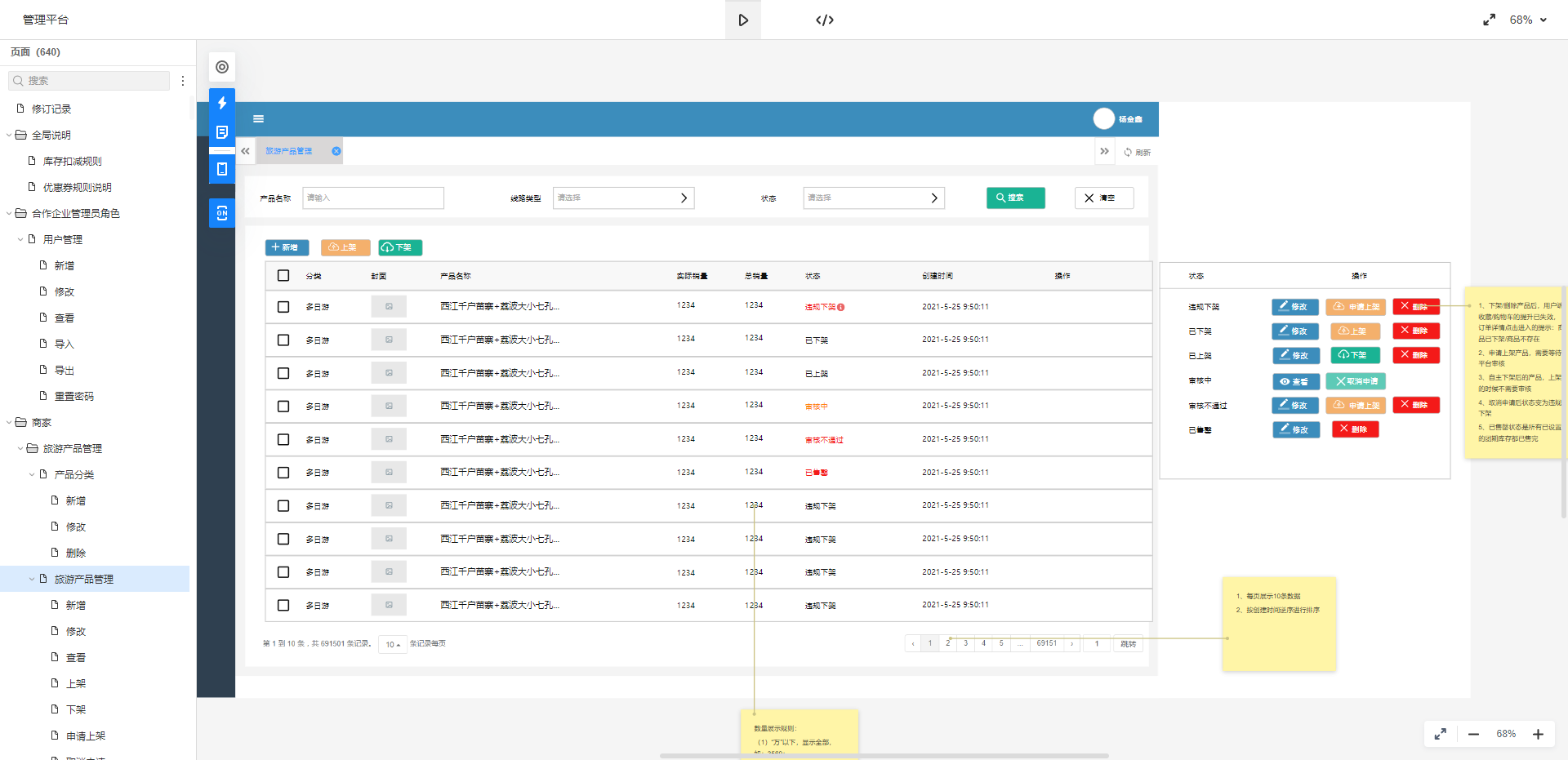Viewport: 1568px width, 760px height.
Task: Click the 搜索 page search field in sidebar
Action: 89,81
